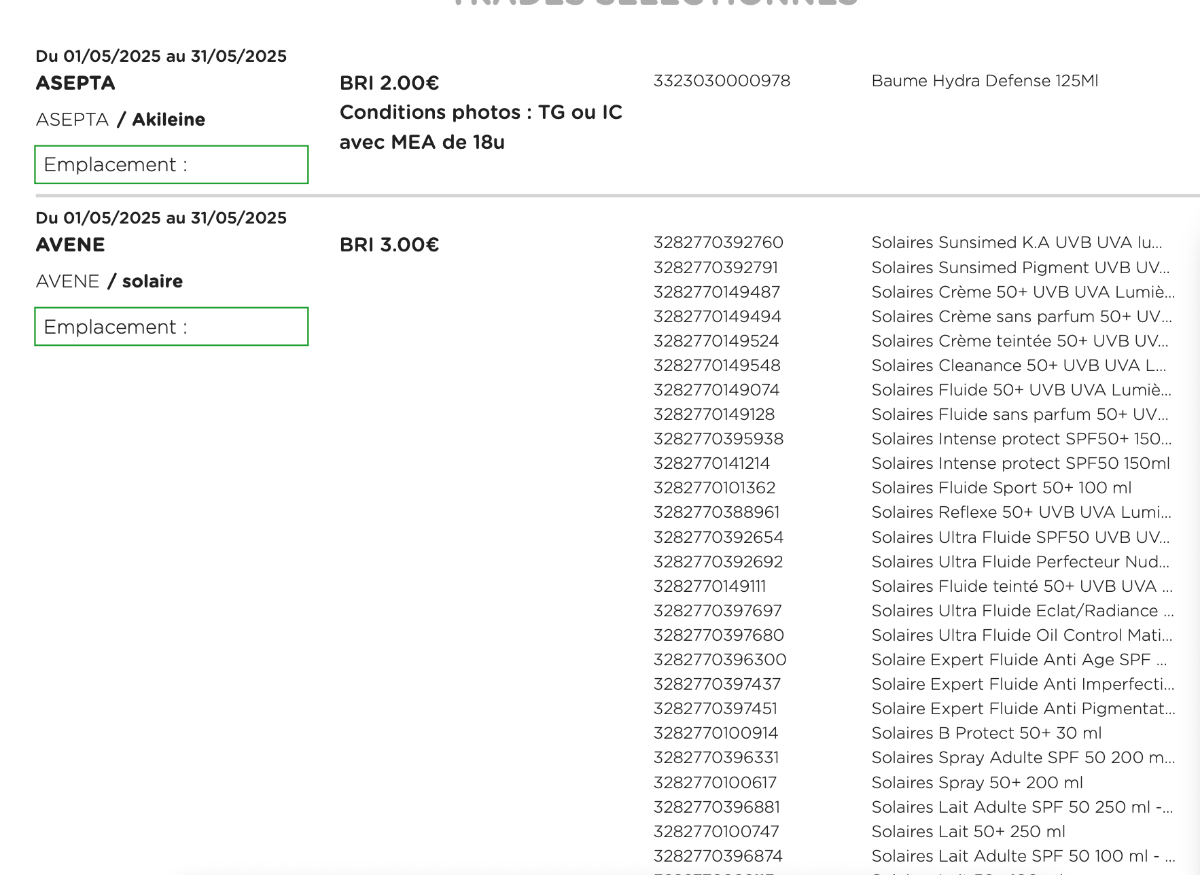Select barcode 3282770397680
The height and width of the screenshot is (875, 1200).
[x=719, y=635]
